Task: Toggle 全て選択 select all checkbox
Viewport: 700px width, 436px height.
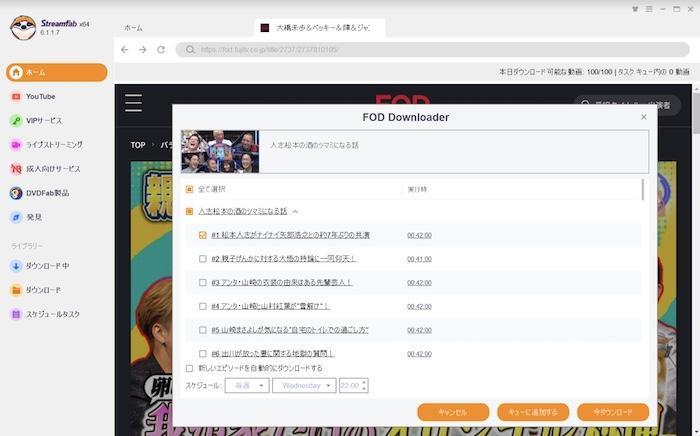Action: pos(189,189)
